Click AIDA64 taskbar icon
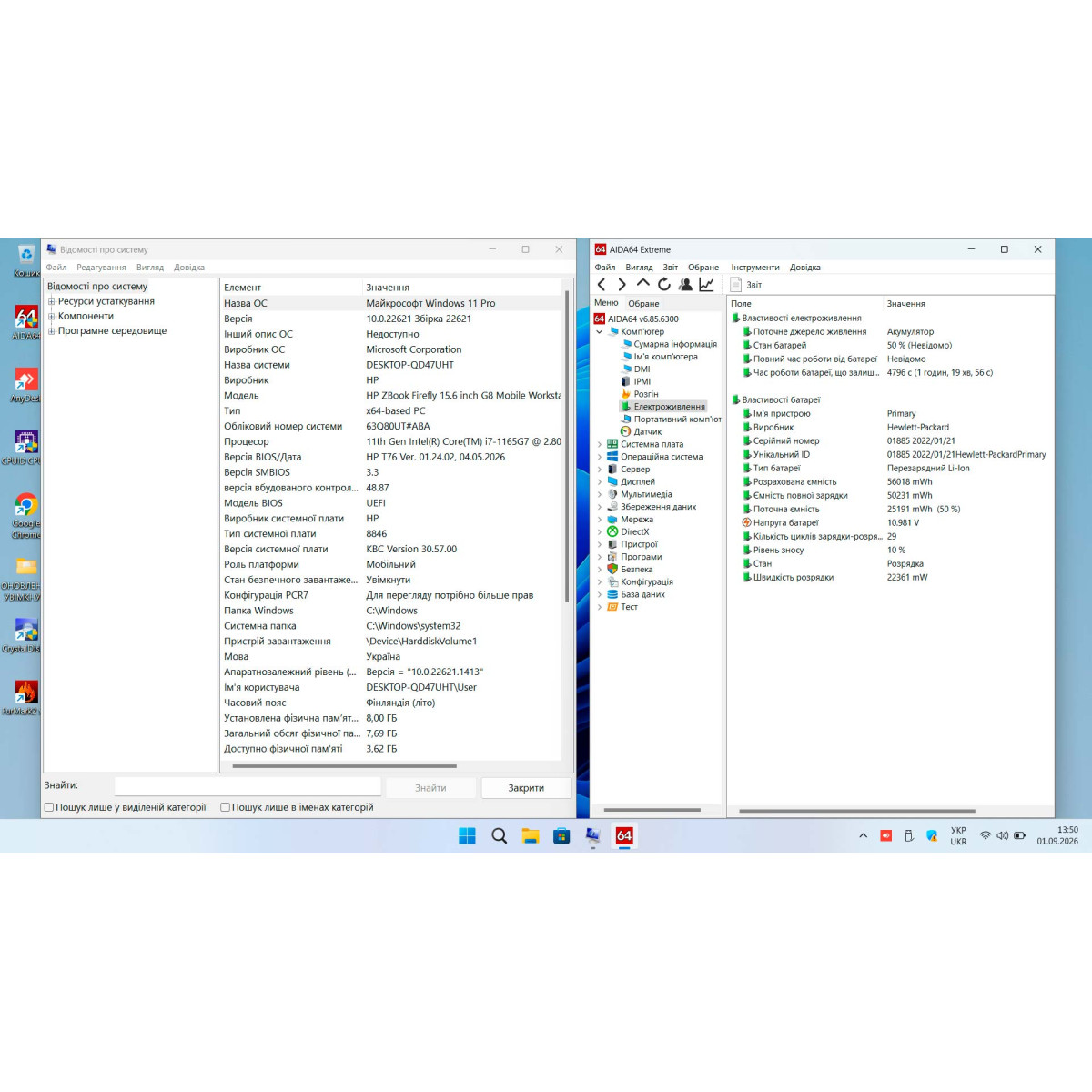 coord(624,836)
